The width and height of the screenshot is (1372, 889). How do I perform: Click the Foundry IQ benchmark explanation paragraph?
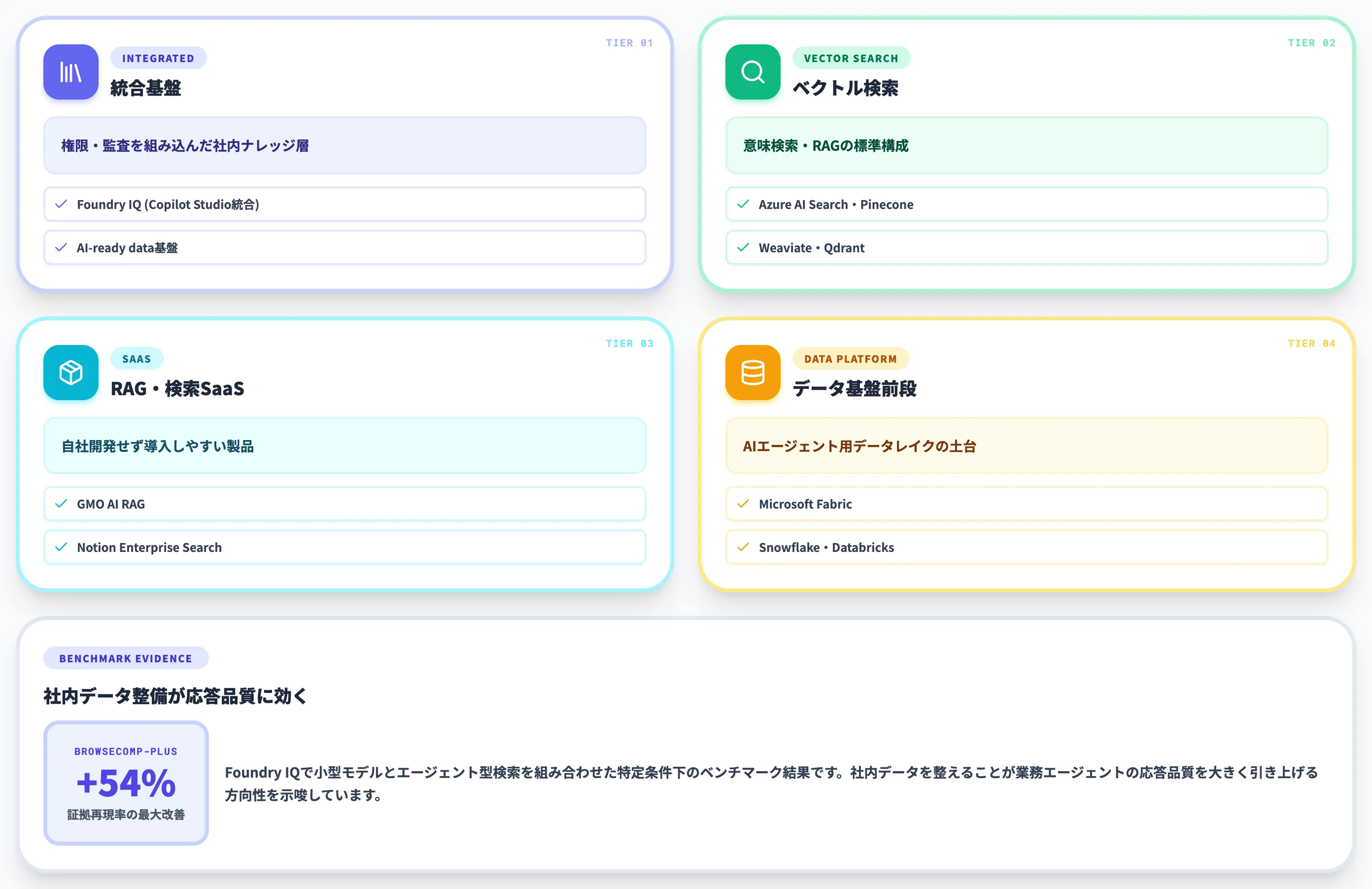click(x=771, y=784)
